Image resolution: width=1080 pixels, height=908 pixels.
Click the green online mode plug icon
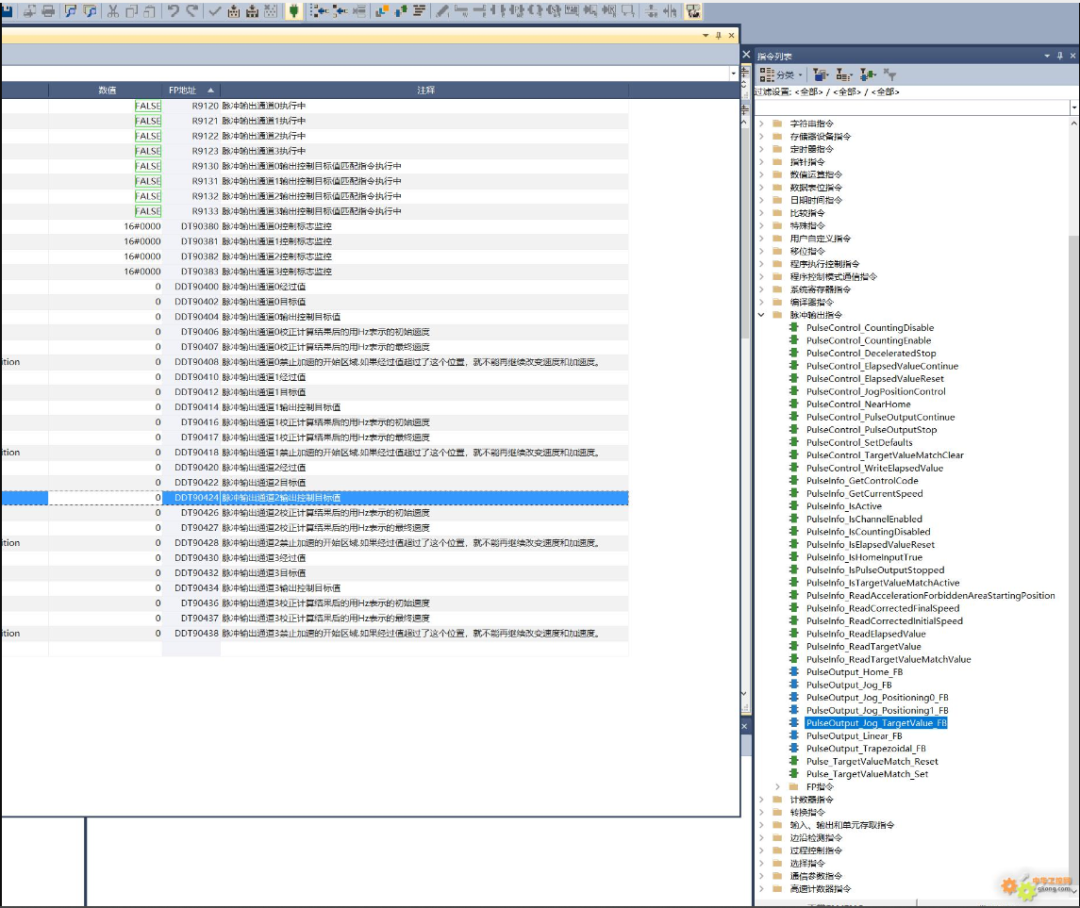pyautogui.click(x=294, y=11)
